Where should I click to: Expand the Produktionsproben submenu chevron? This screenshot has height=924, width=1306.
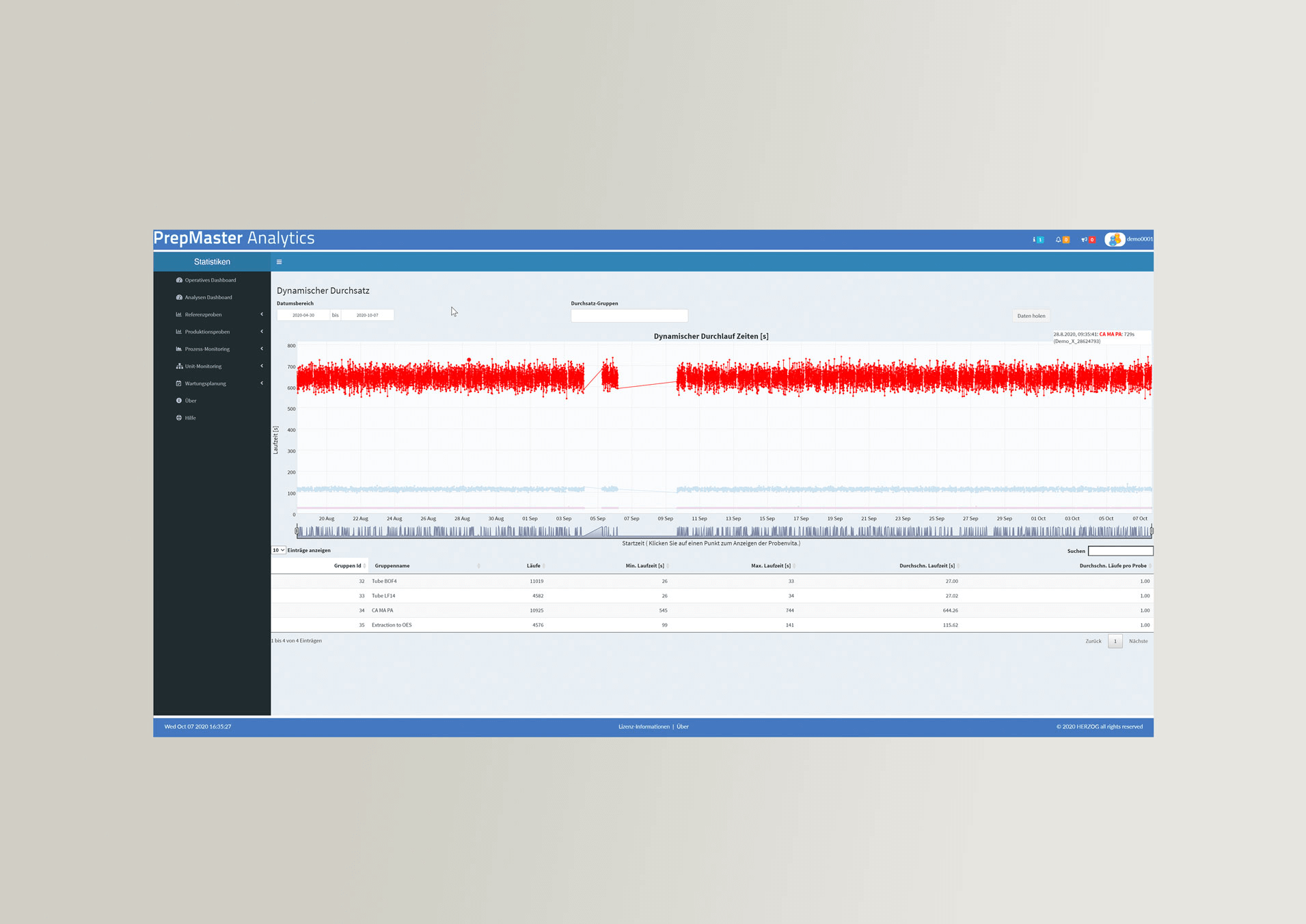tap(262, 331)
